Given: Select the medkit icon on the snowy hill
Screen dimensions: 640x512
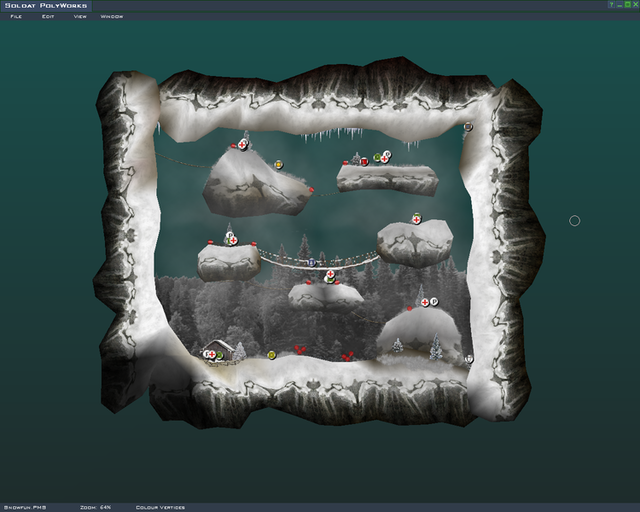Looking at the screenshot, I should click(x=424, y=301).
